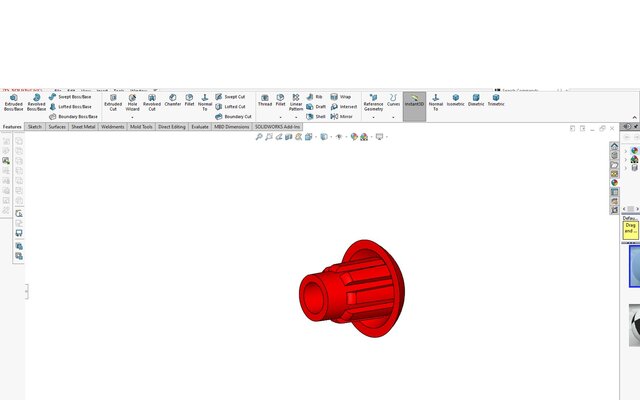The image size is (640, 400).
Task: Open the Sheet Metal tab
Action: tap(83, 127)
